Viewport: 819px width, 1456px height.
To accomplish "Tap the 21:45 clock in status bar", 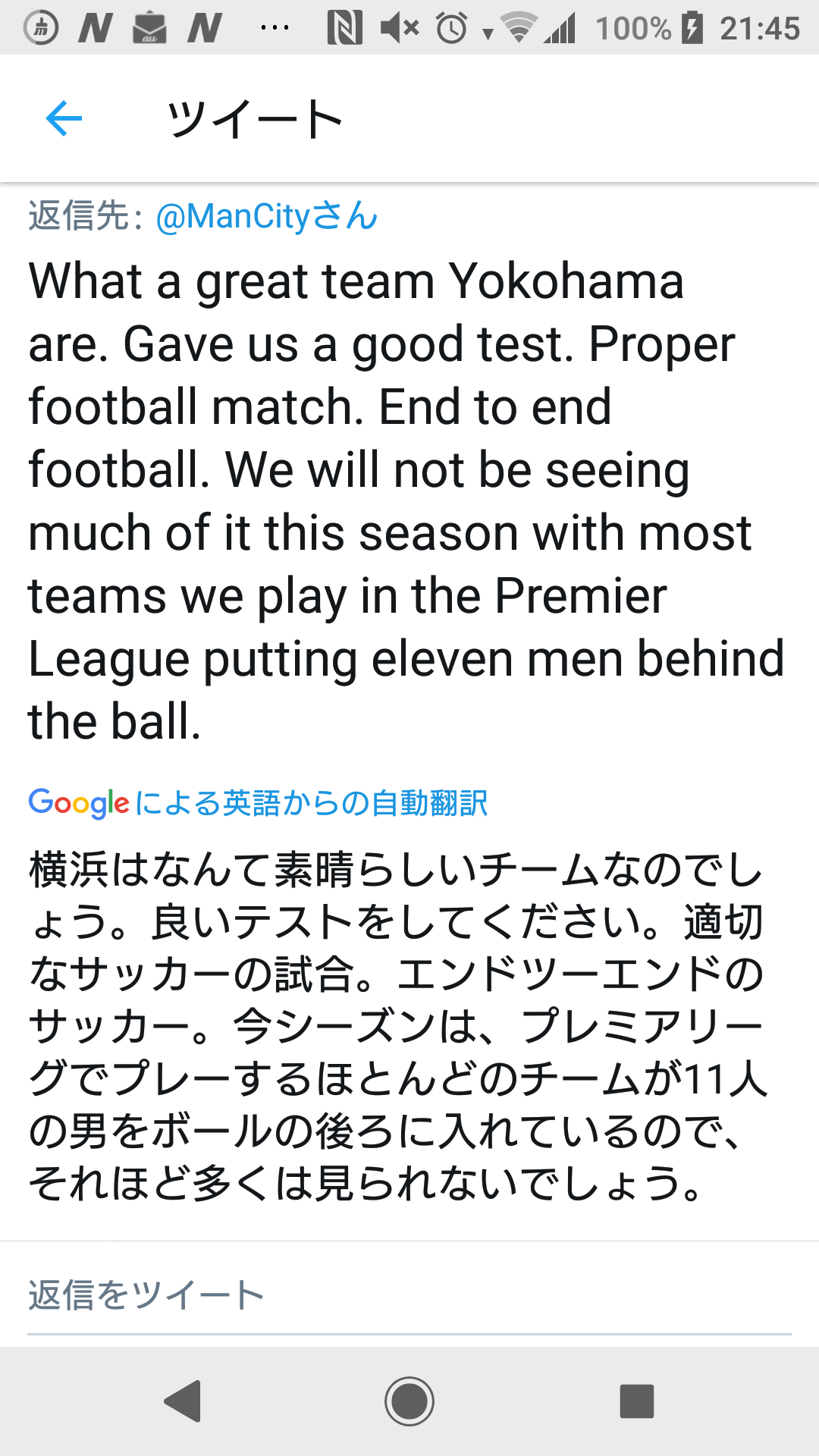I will coord(759,28).
